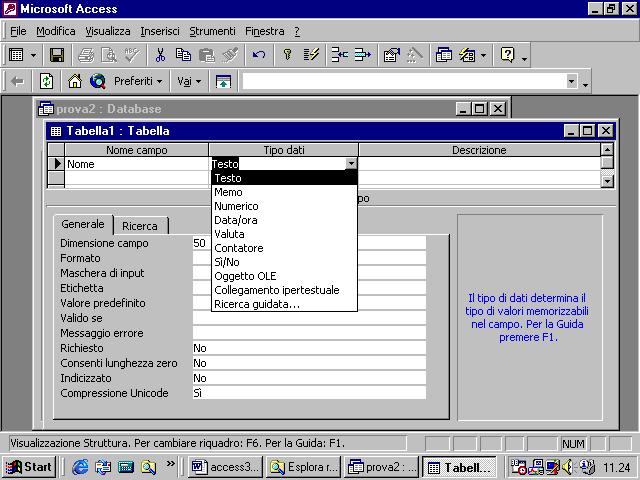Click the Search the Web globe icon

tap(98, 81)
